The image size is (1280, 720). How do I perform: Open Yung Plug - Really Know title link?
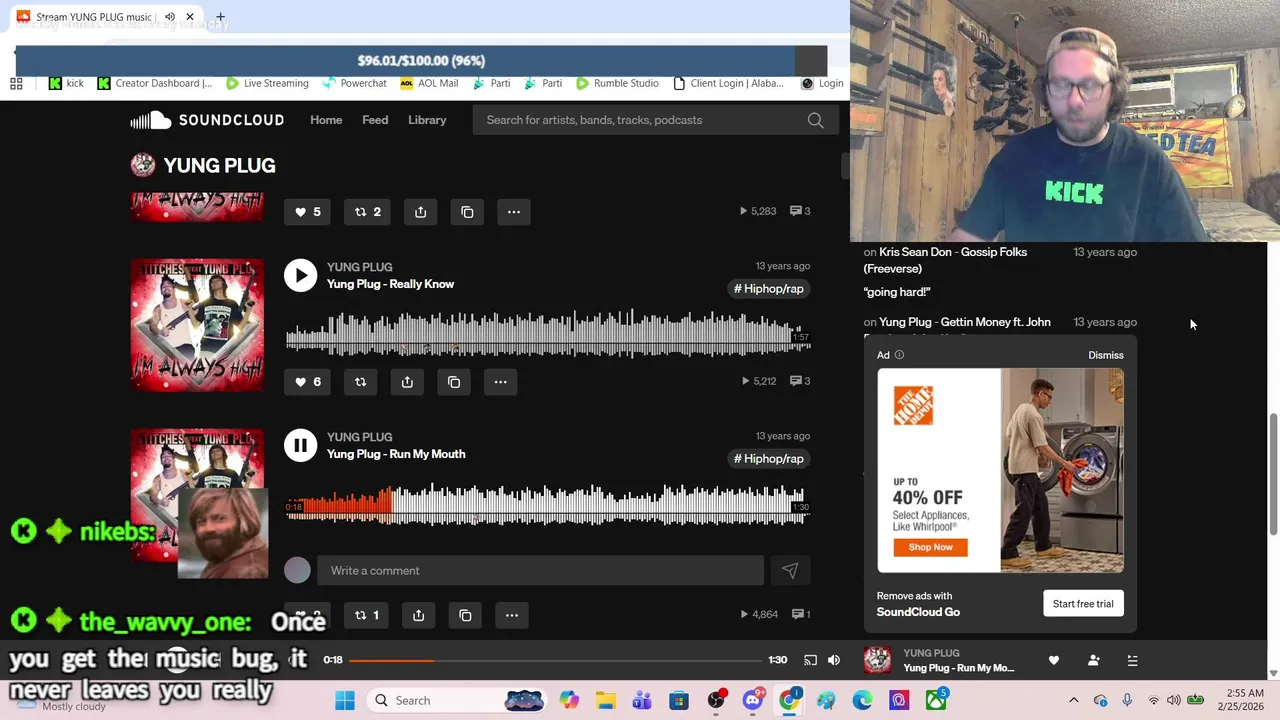(x=390, y=284)
